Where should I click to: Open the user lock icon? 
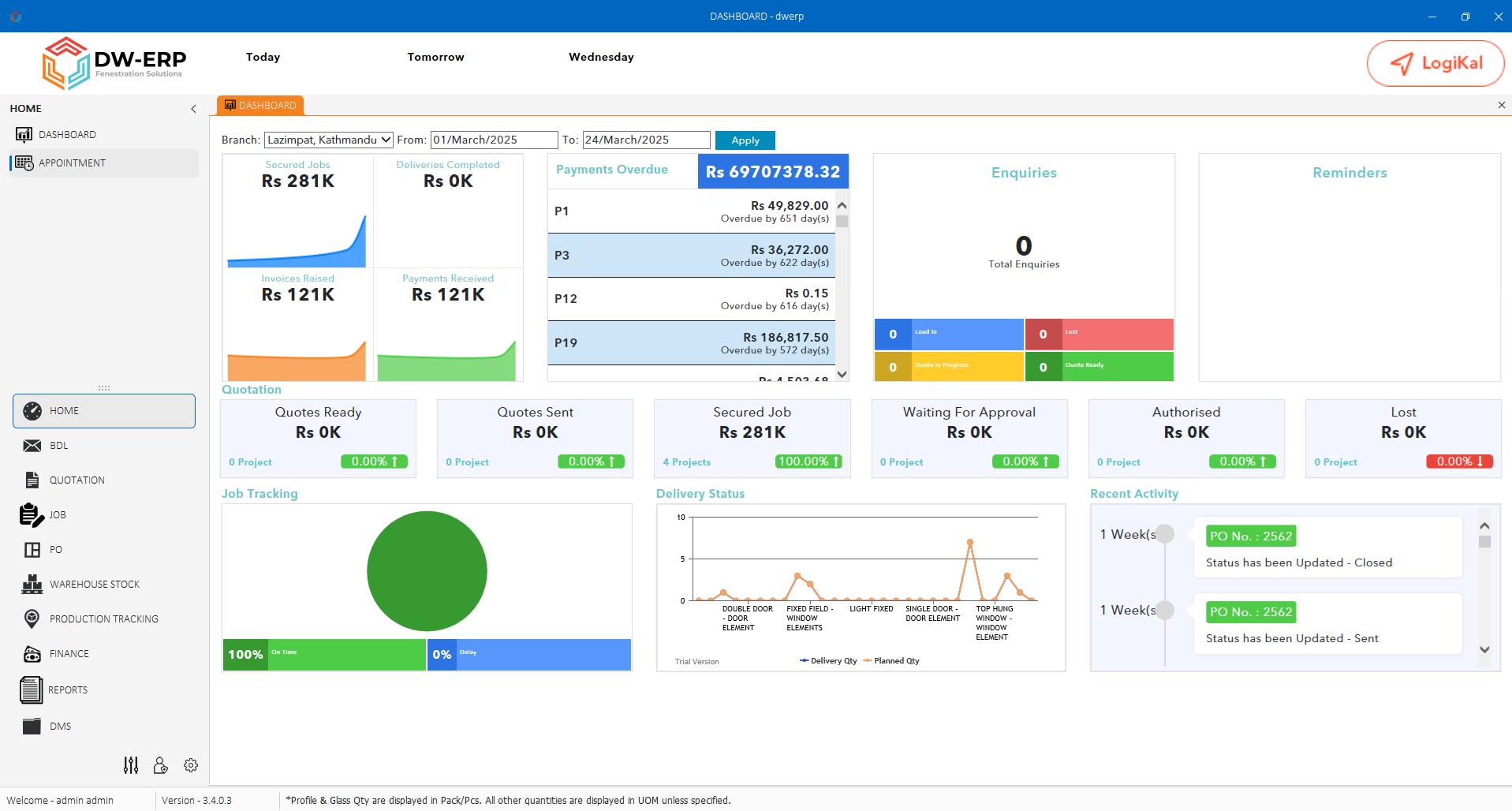[161, 765]
